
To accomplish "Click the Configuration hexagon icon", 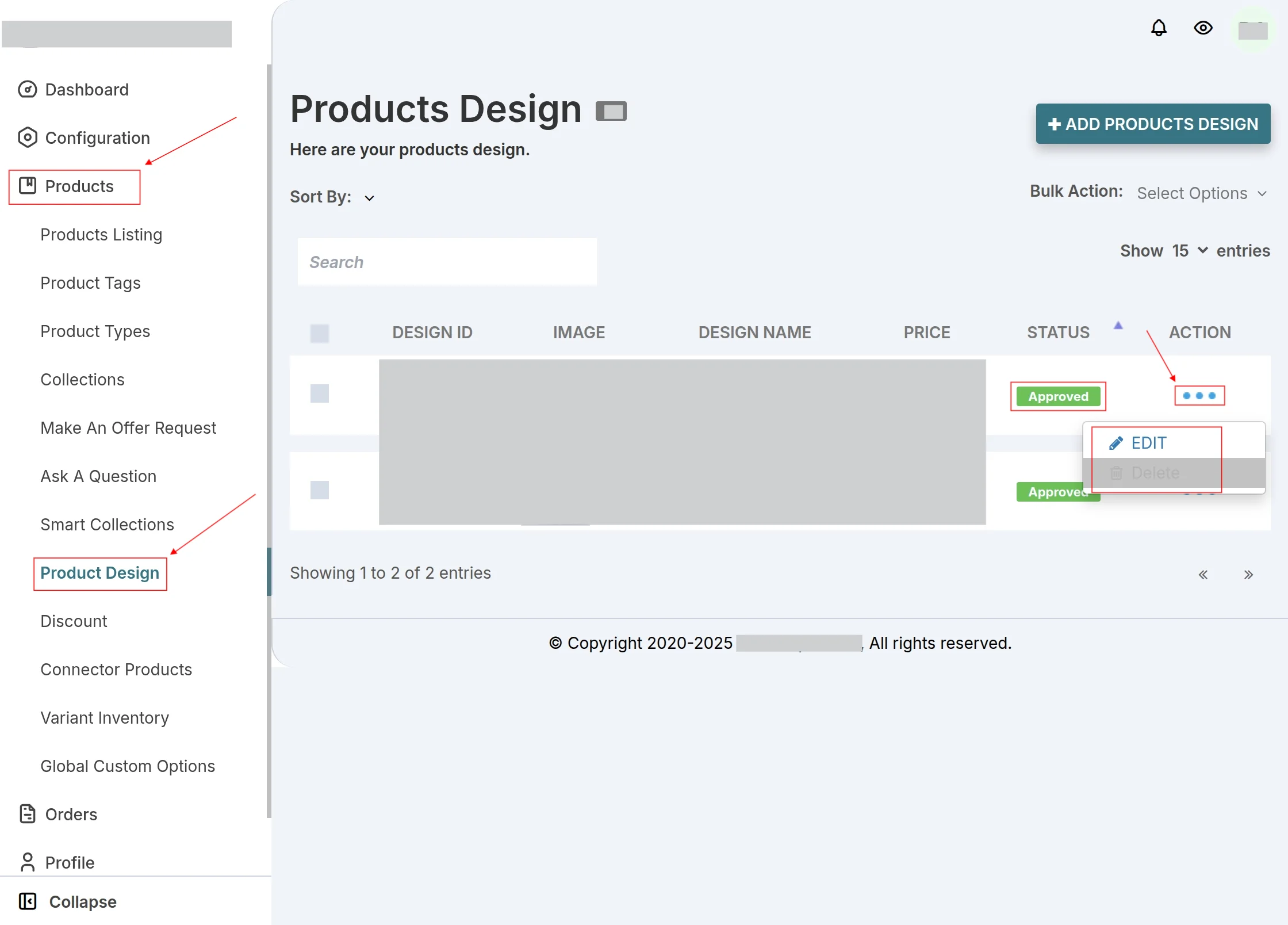I will click(x=28, y=137).
